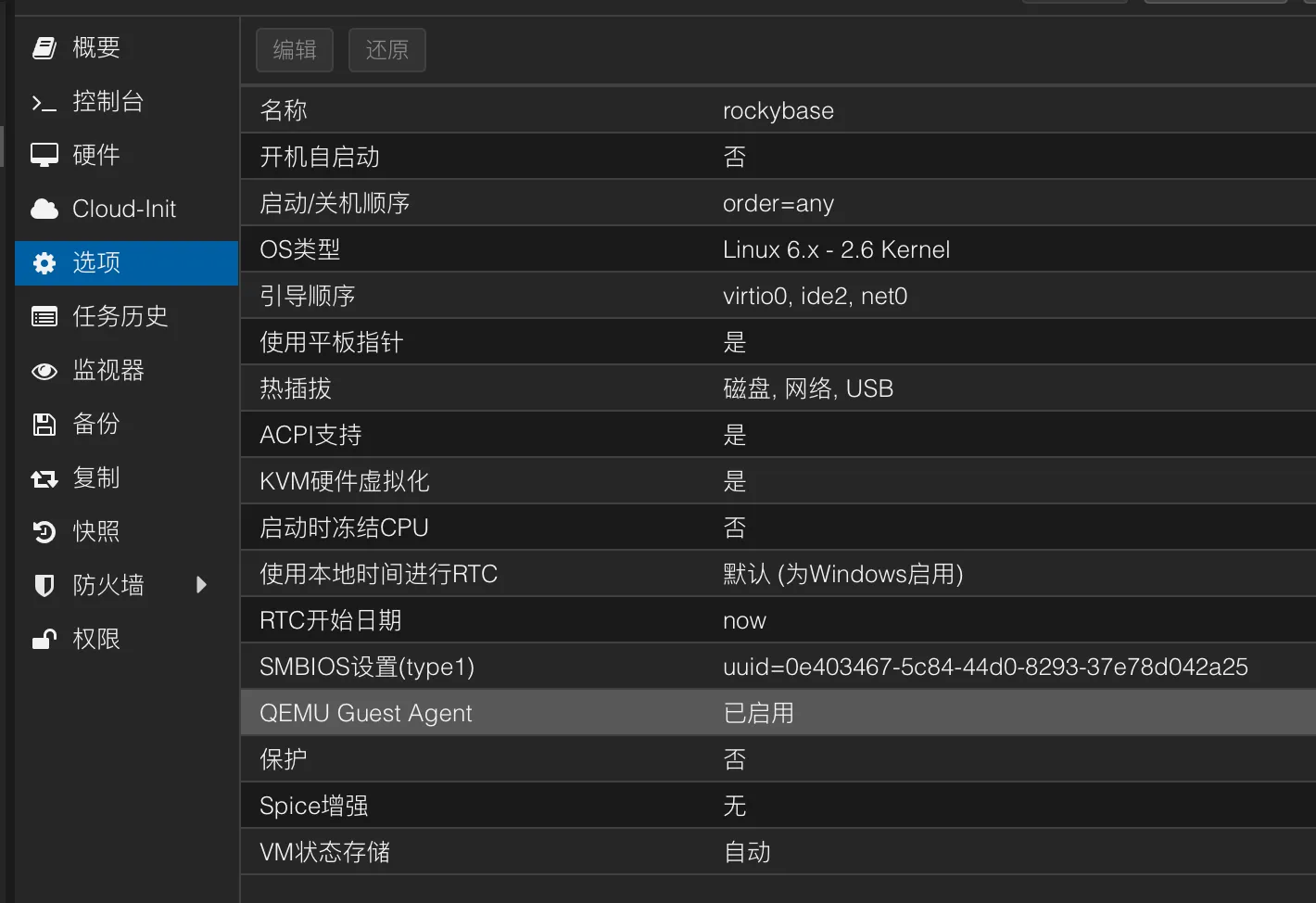Toggle ACPI支持 setting
This screenshot has height=903, width=1316.
649,434
